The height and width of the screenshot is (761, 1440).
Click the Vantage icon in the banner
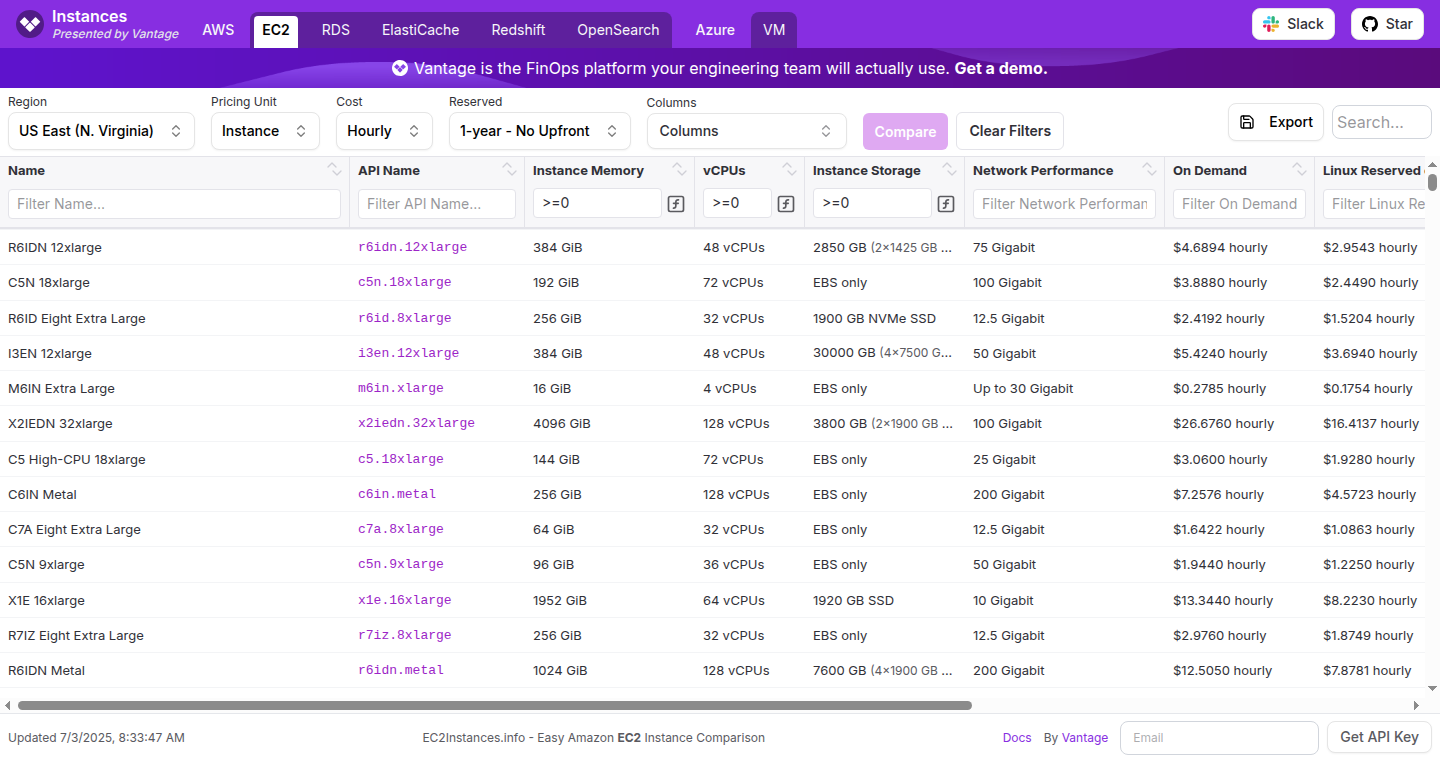(400, 69)
